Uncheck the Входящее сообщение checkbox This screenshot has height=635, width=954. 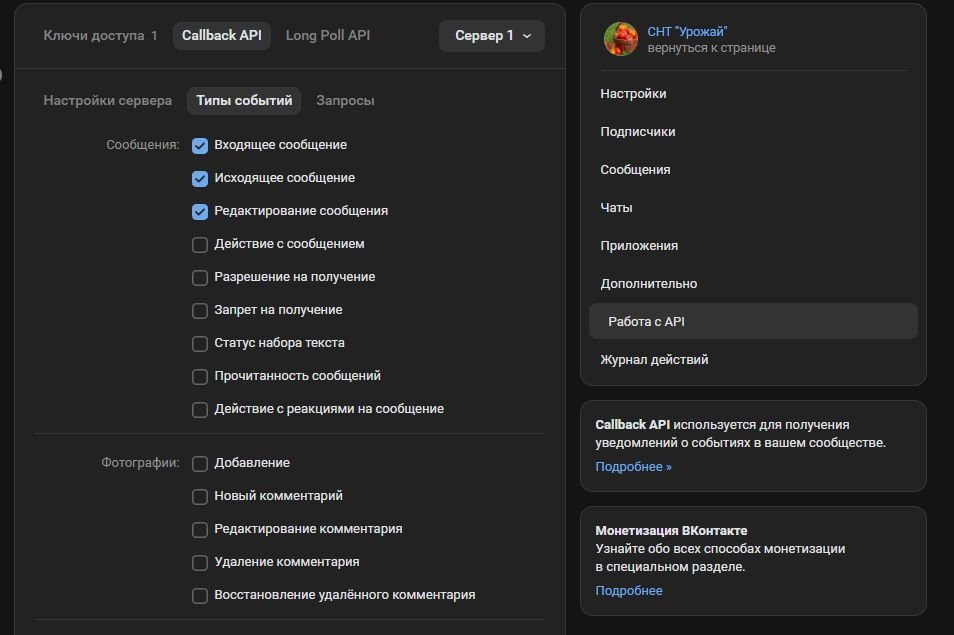(x=200, y=146)
